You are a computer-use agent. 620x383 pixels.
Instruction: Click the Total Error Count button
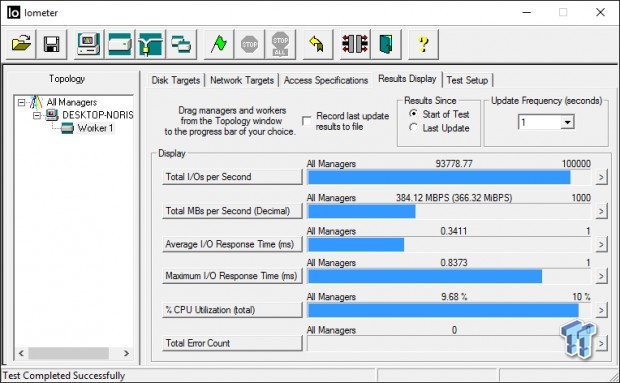232,343
